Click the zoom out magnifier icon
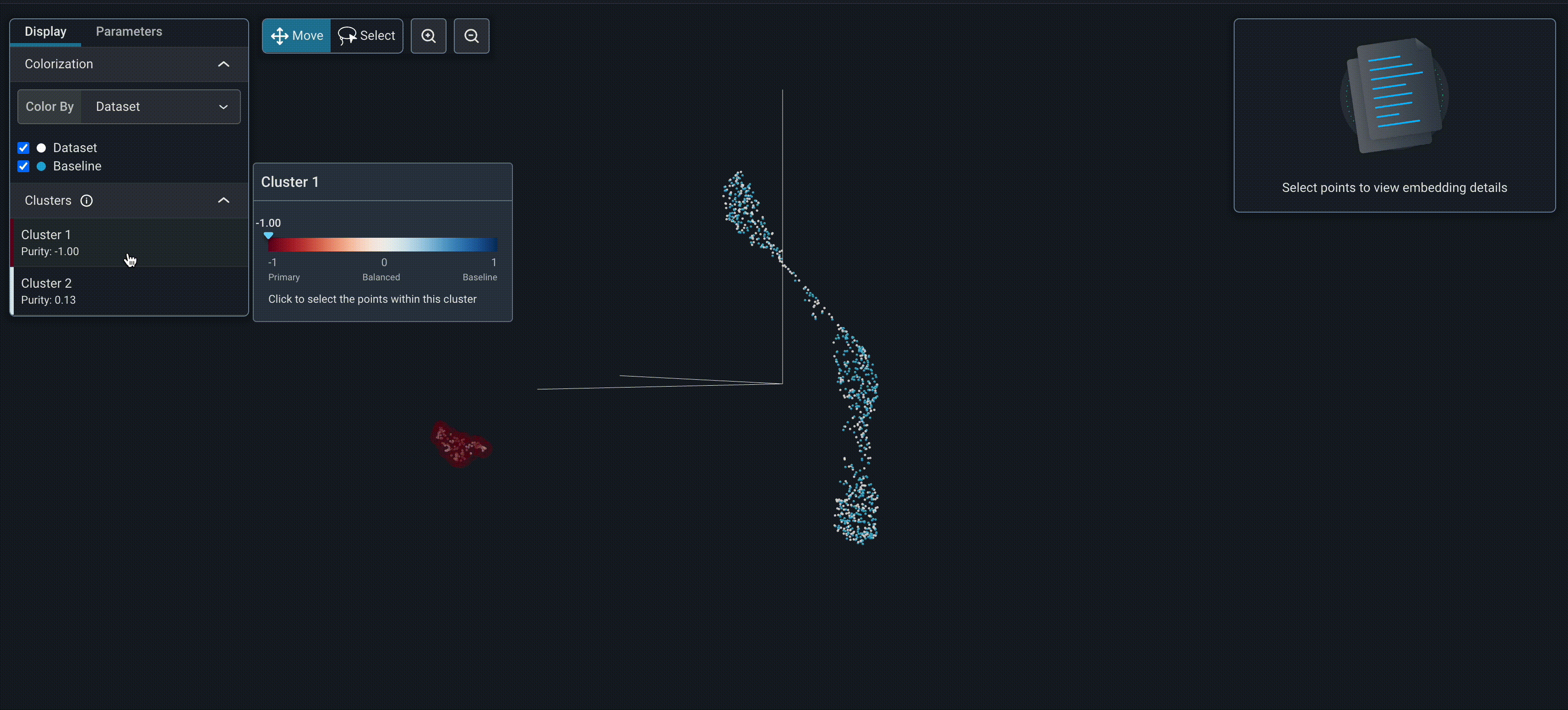The width and height of the screenshot is (1568, 710). pyautogui.click(x=471, y=36)
